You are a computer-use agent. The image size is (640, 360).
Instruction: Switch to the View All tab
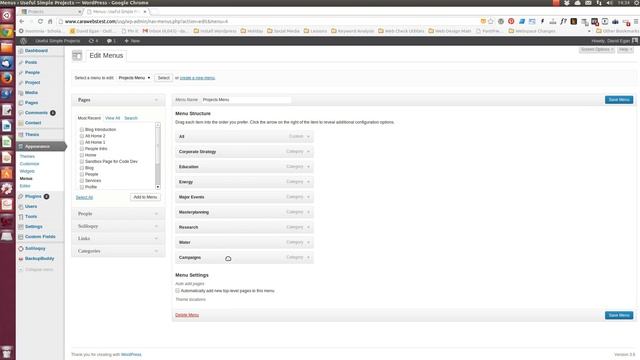click(113, 118)
